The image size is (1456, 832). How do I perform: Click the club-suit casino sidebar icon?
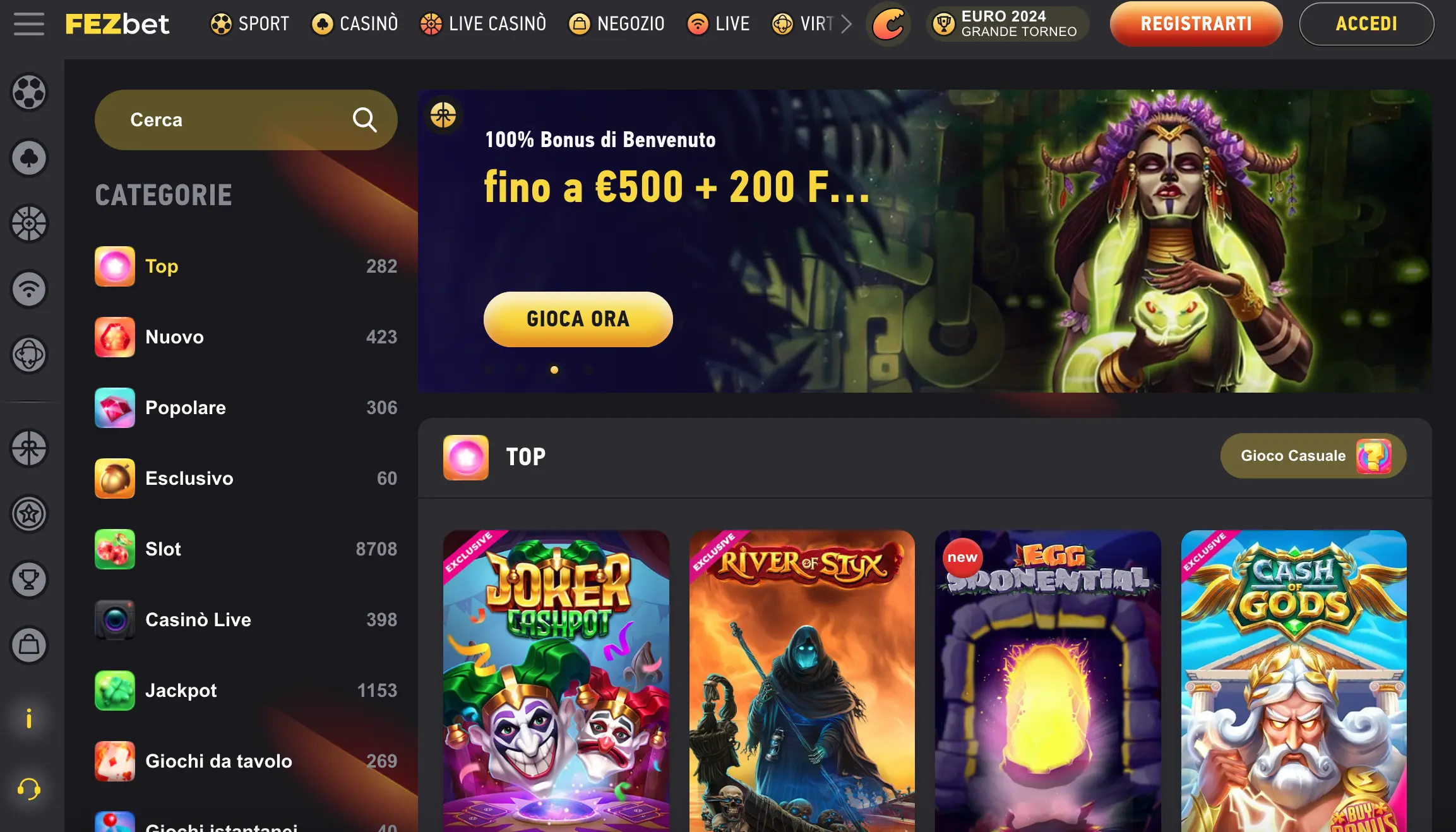[x=29, y=158]
